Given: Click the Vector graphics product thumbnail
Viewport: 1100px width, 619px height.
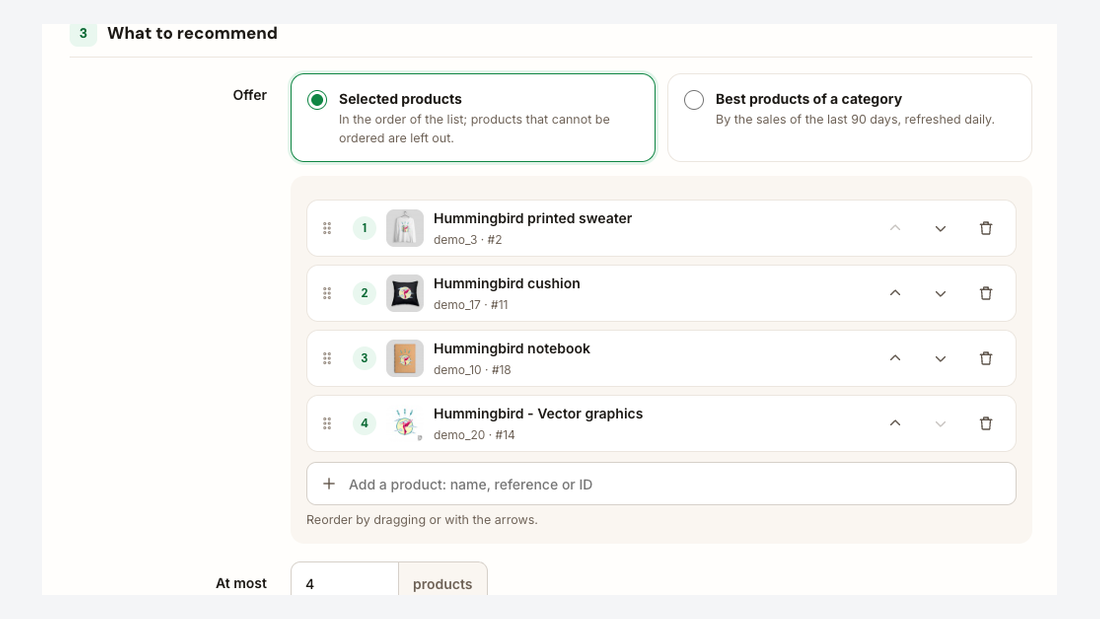Looking at the screenshot, I should [405, 423].
